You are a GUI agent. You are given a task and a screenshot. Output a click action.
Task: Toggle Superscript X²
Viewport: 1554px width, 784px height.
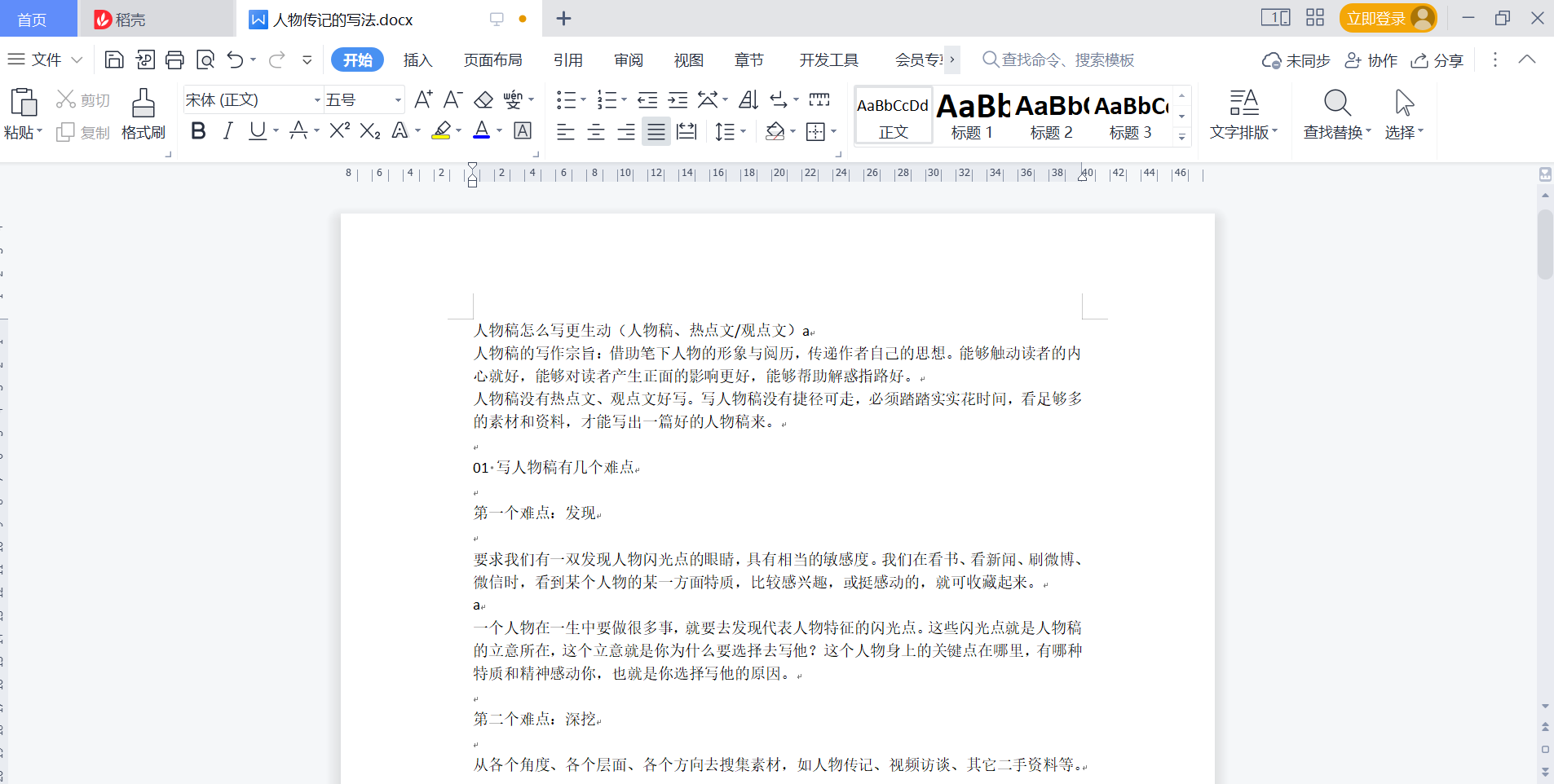point(340,130)
